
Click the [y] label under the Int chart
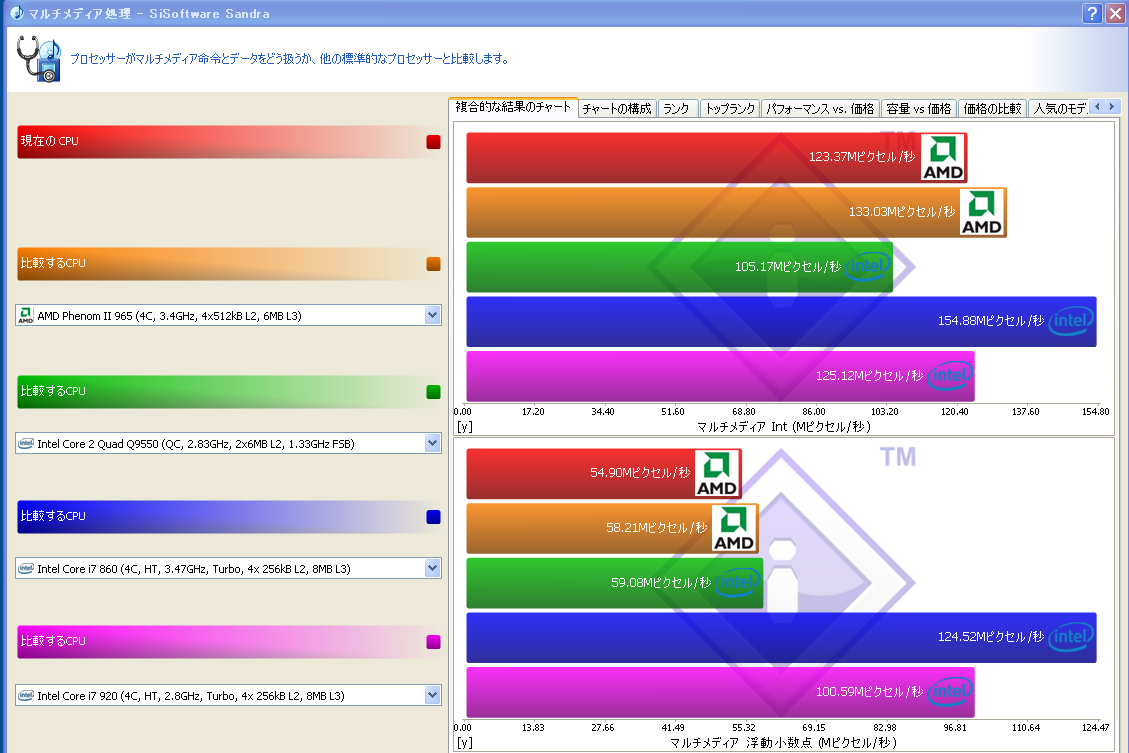pyautogui.click(x=465, y=427)
